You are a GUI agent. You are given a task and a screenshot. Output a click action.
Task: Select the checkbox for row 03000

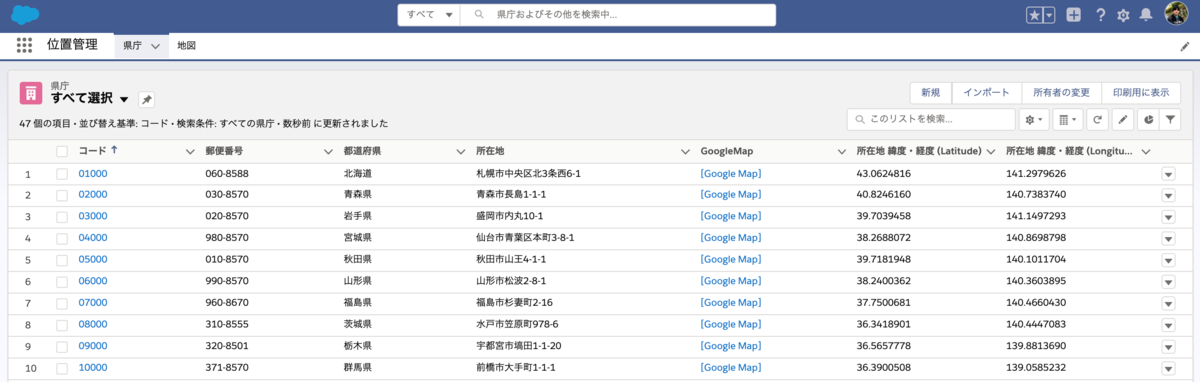(x=62, y=216)
